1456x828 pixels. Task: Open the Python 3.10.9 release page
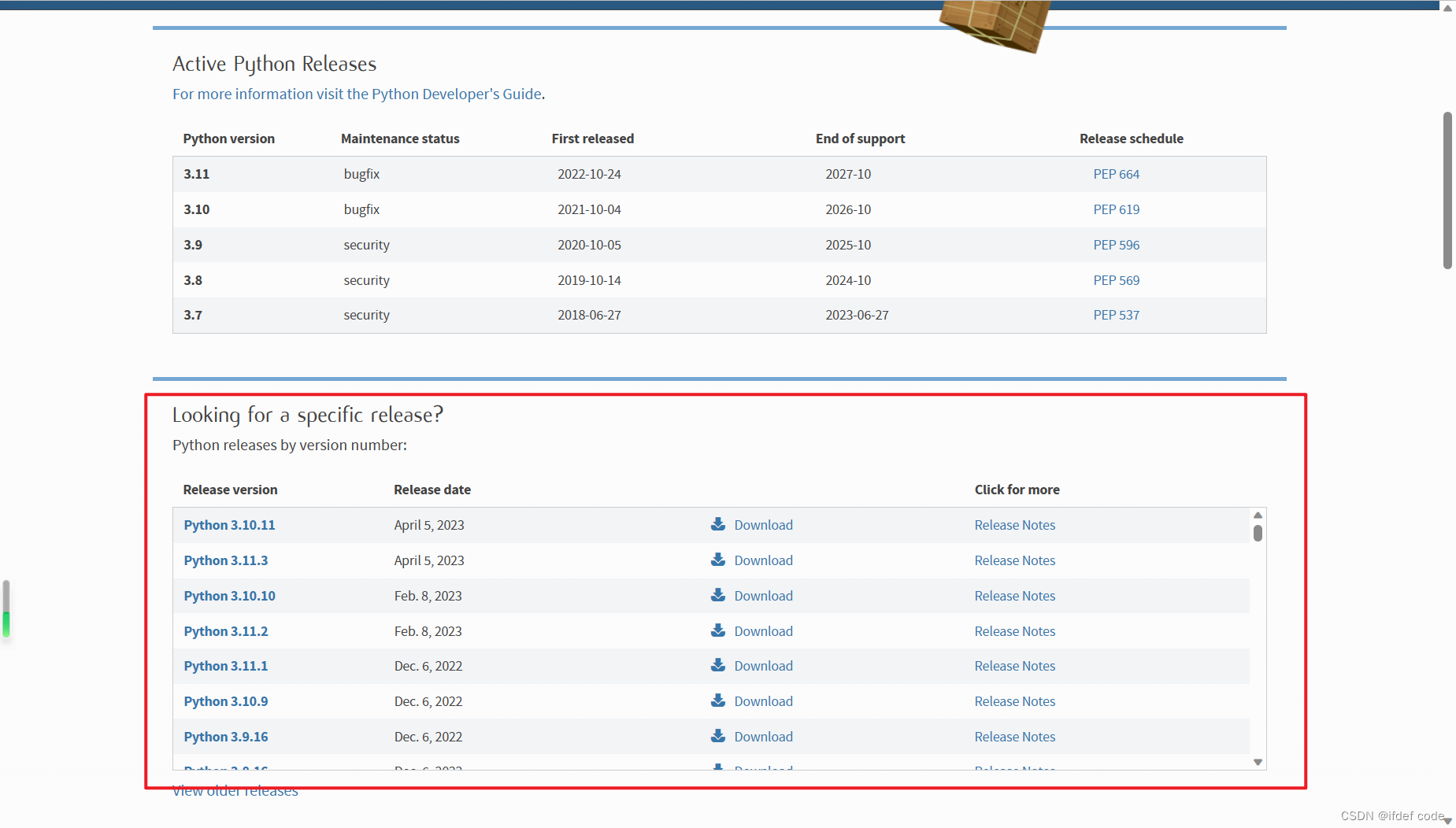226,701
